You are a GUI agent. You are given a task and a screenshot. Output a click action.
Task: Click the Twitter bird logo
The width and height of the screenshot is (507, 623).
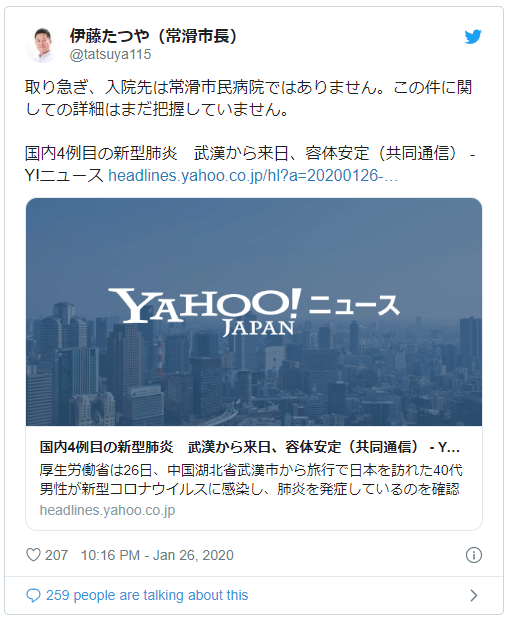[473, 37]
